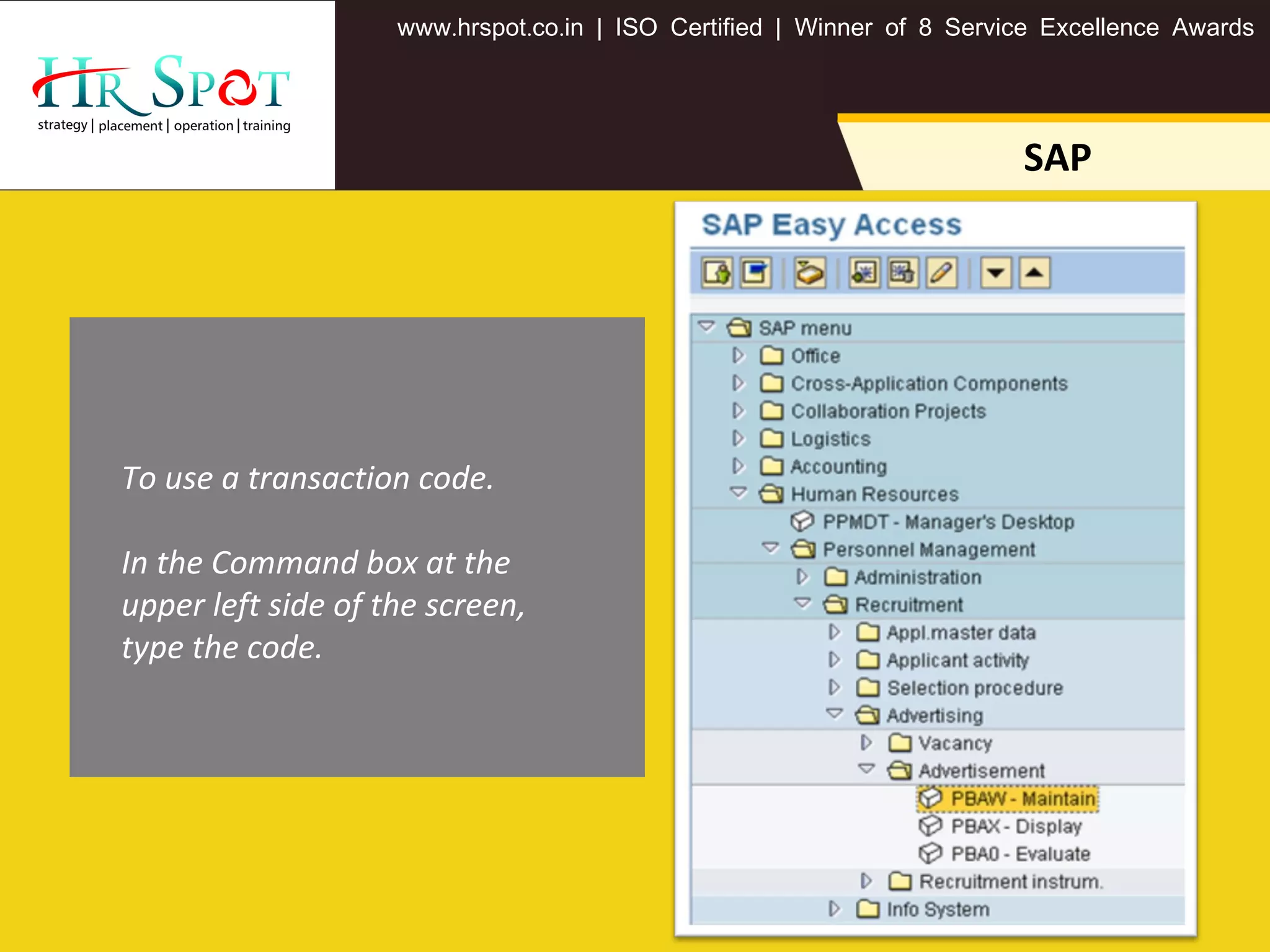The image size is (1270, 952).
Task: Click the Vacancy folder icon
Action: [900, 742]
